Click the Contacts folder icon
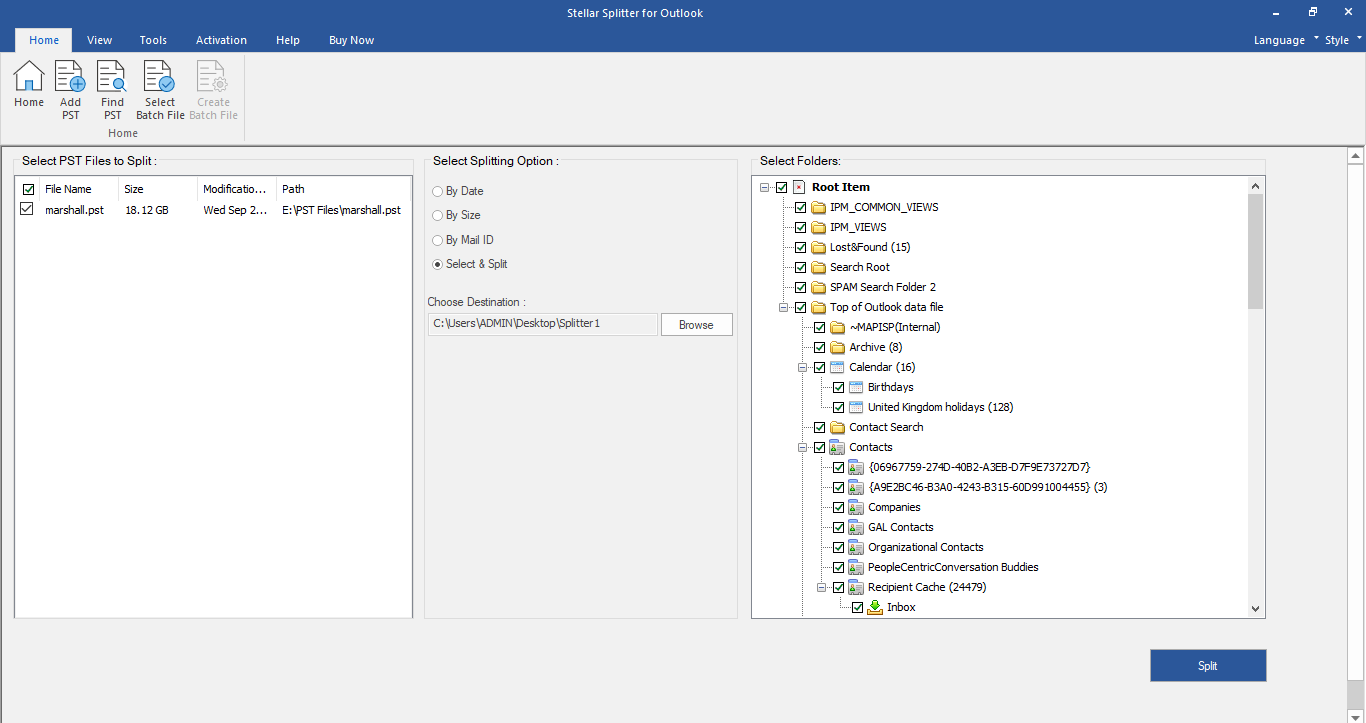The image size is (1366, 723). coord(838,447)
